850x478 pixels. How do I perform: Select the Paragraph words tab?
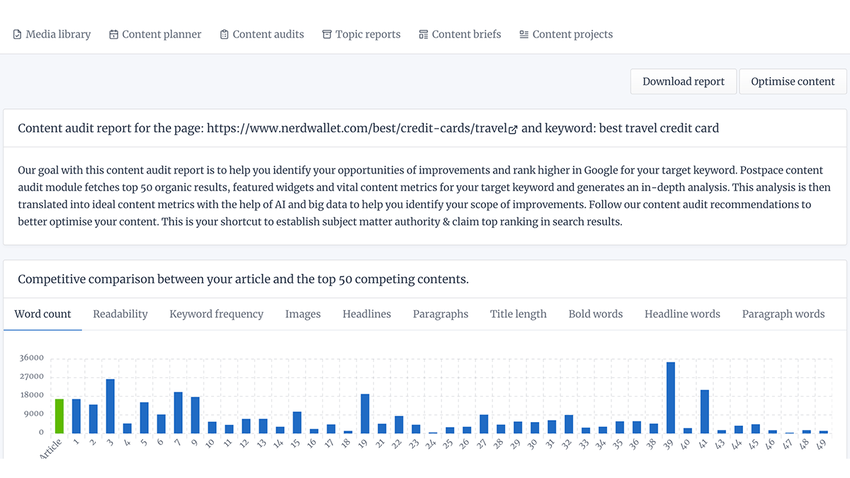pos(783,314)
